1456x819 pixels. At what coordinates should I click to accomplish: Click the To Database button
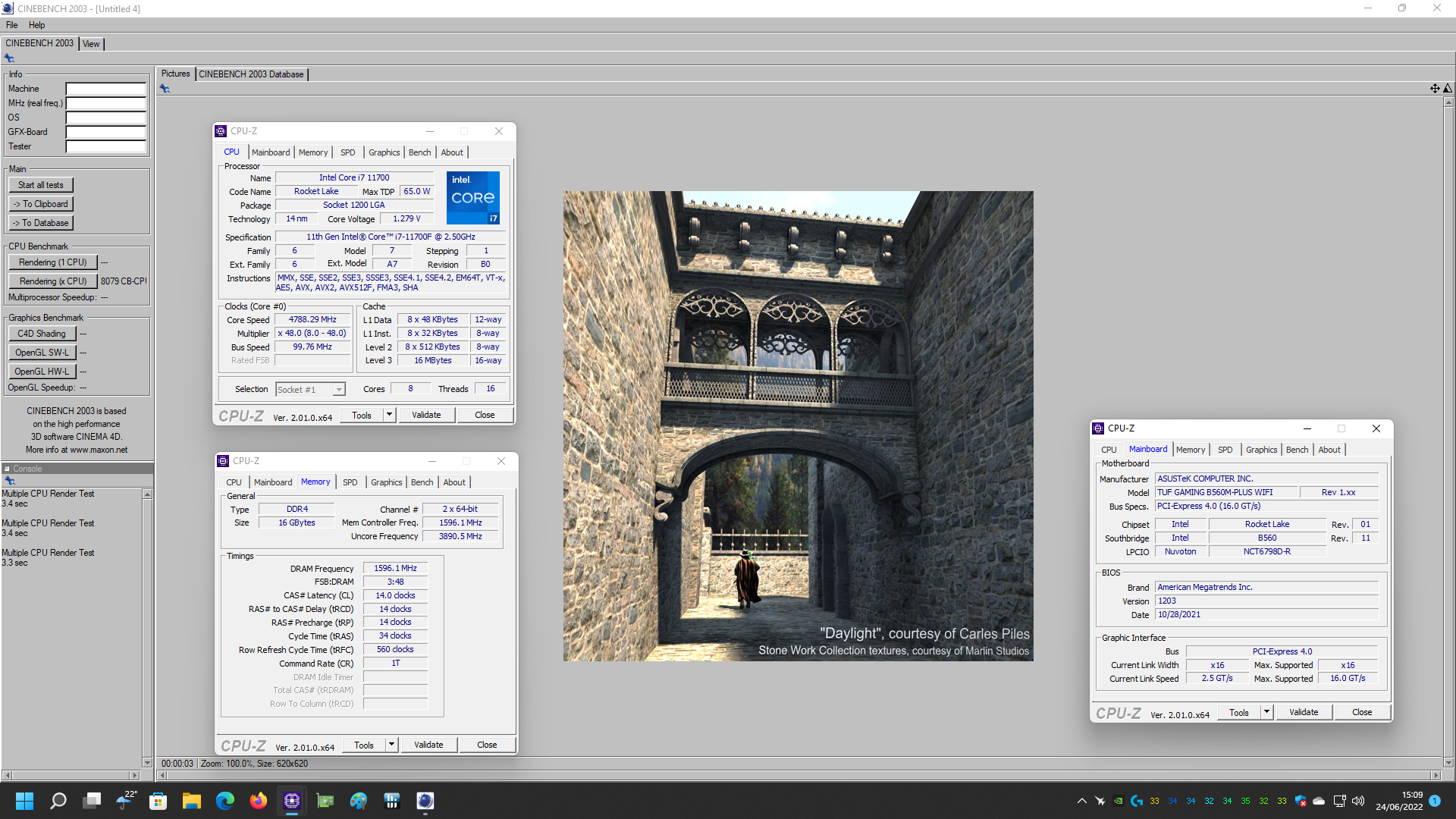click(41, 223)
